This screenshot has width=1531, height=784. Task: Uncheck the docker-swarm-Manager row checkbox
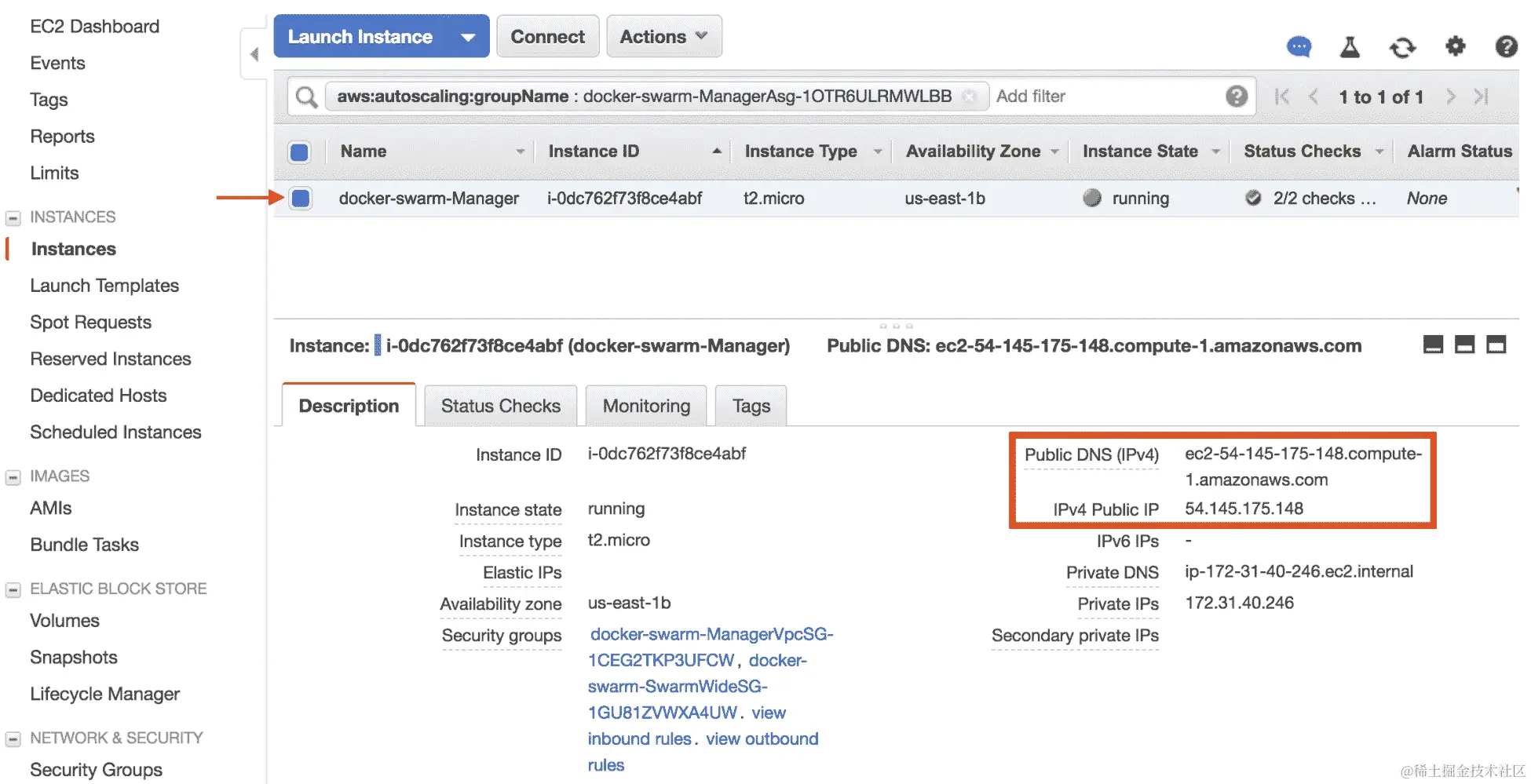click(x=300, y=199)
